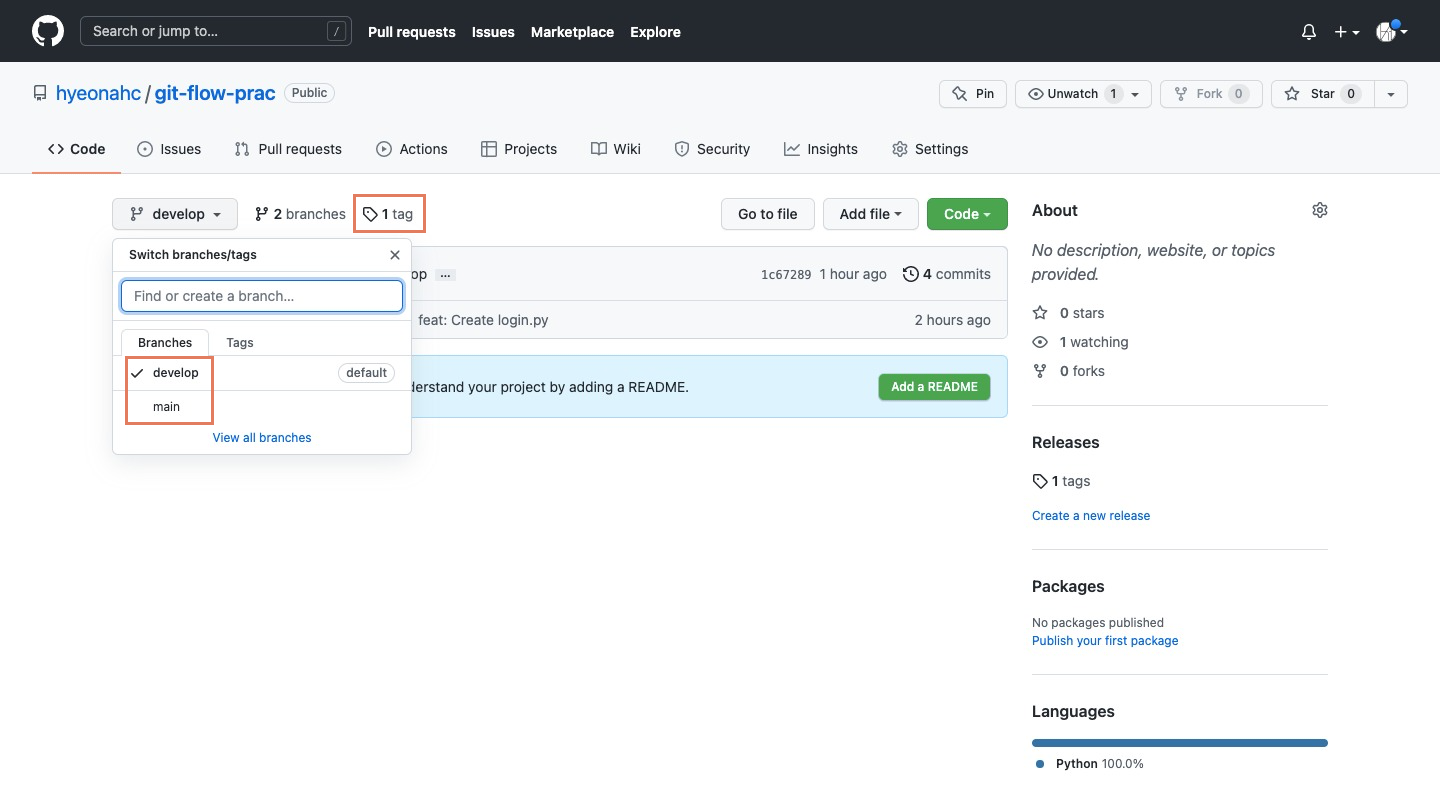The image size is (1440, 796).
Task: Open the plus create-new menu
Action: click(1346, 32)
